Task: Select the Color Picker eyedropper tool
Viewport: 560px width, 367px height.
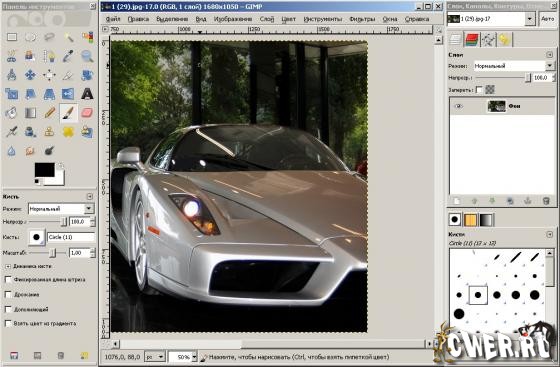Action: tap(68, 56)
